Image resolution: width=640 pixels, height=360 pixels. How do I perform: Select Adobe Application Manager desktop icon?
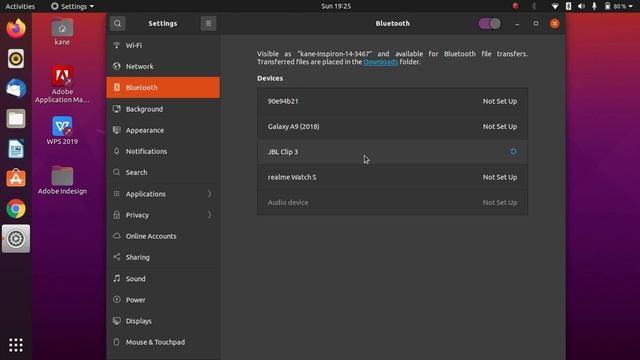(x=62, y=84)
